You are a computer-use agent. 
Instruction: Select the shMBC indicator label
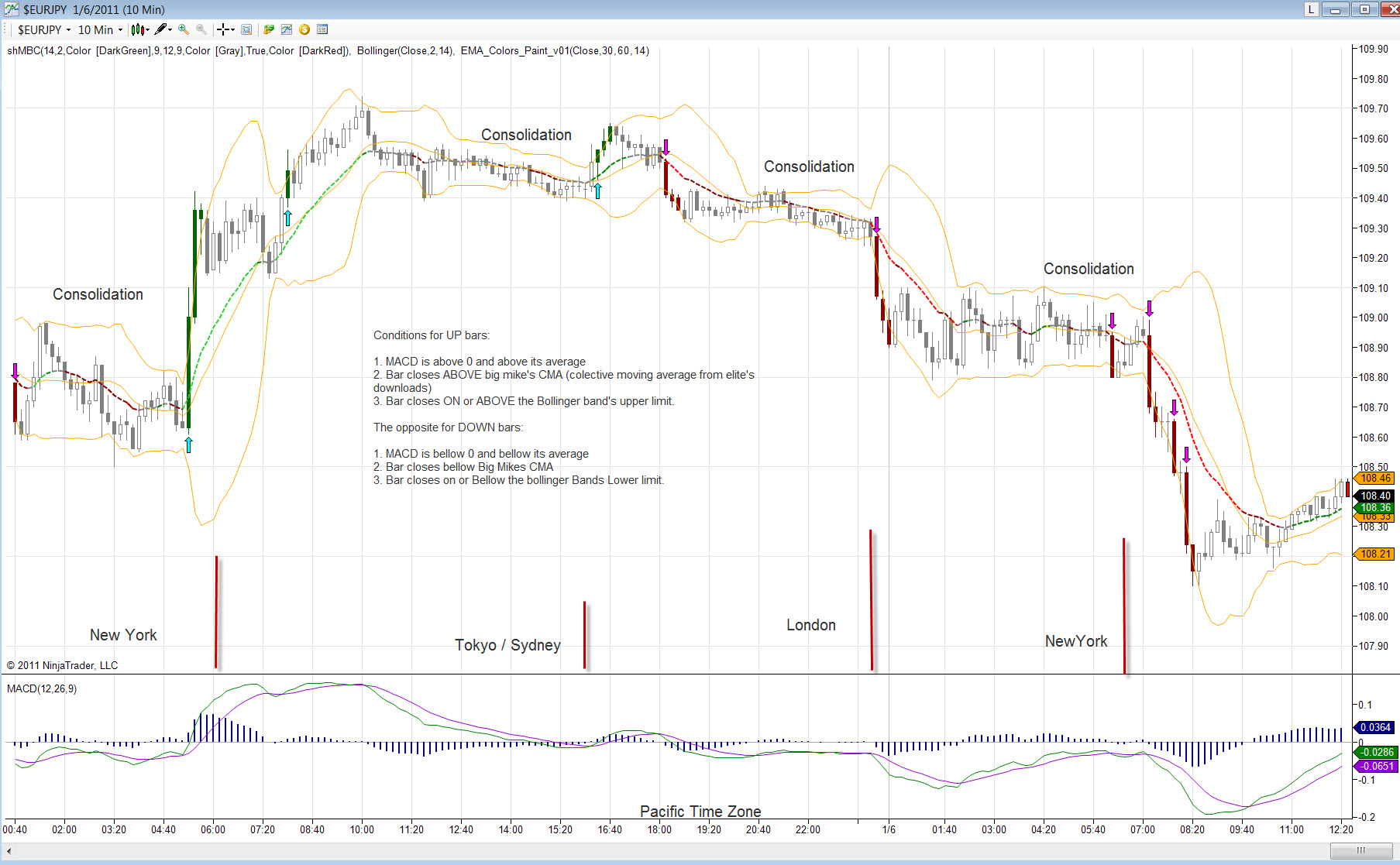(179, 51)
